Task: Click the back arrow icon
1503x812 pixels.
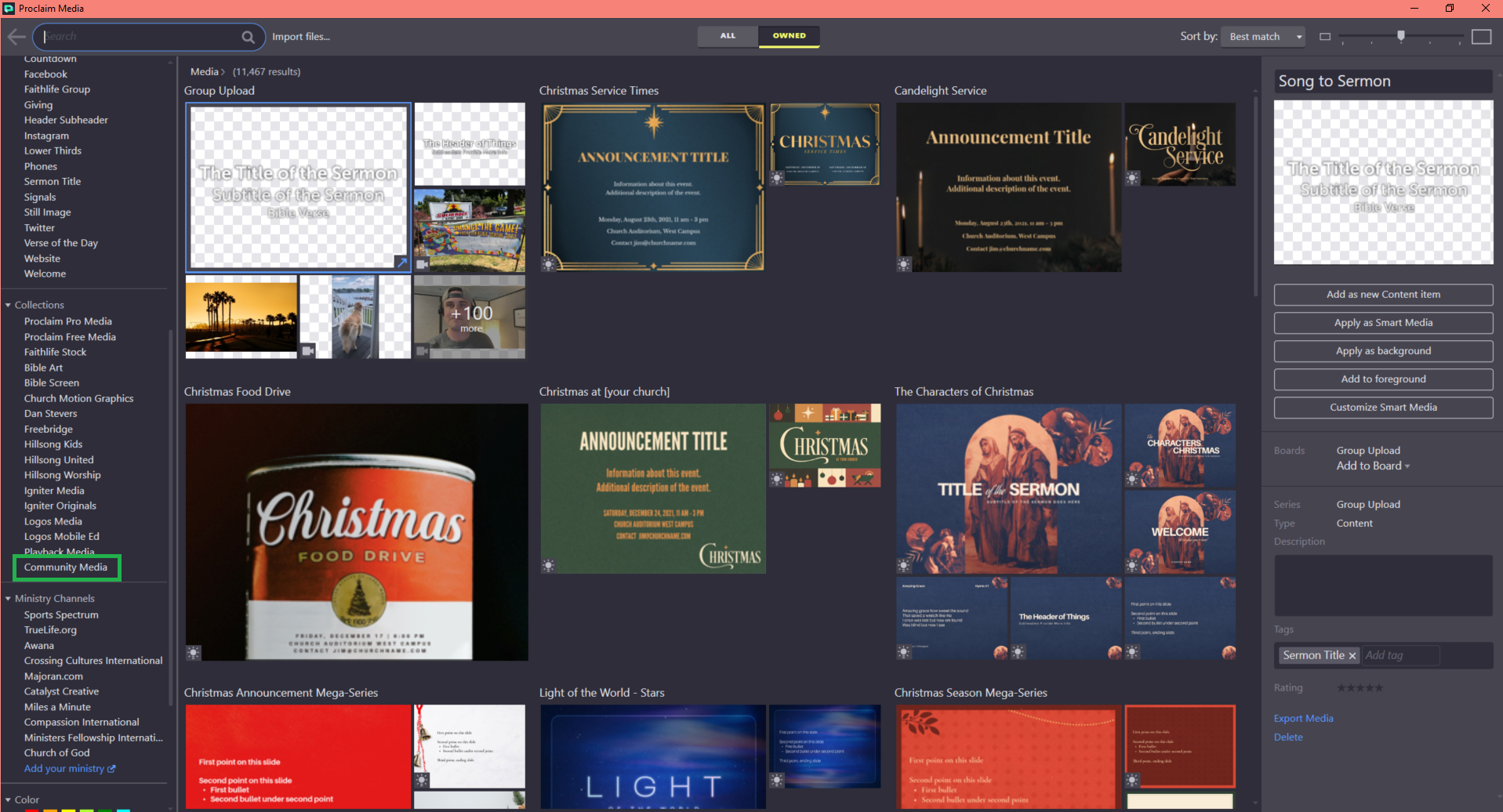Action: 16,37
